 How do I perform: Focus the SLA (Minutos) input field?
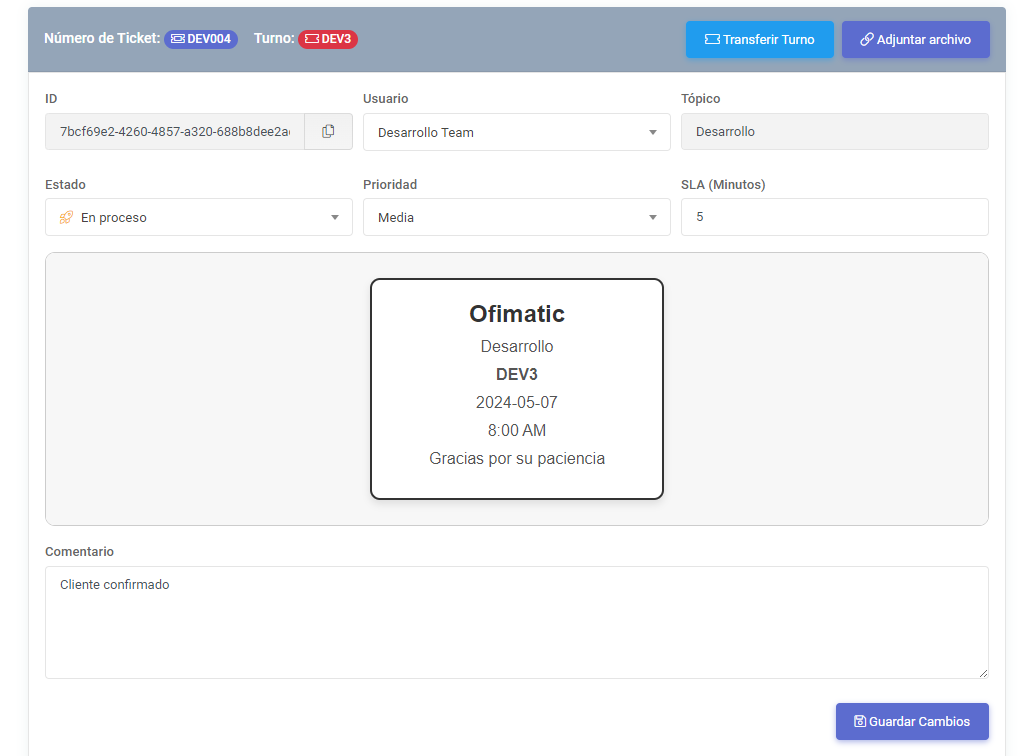pos(834,217)
